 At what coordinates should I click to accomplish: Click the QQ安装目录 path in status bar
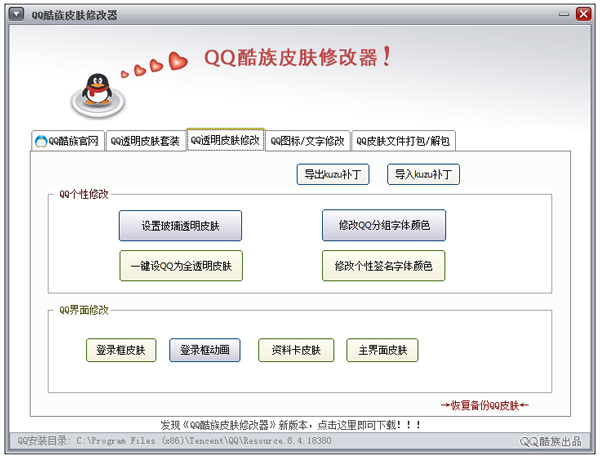[x=174, y=441]
